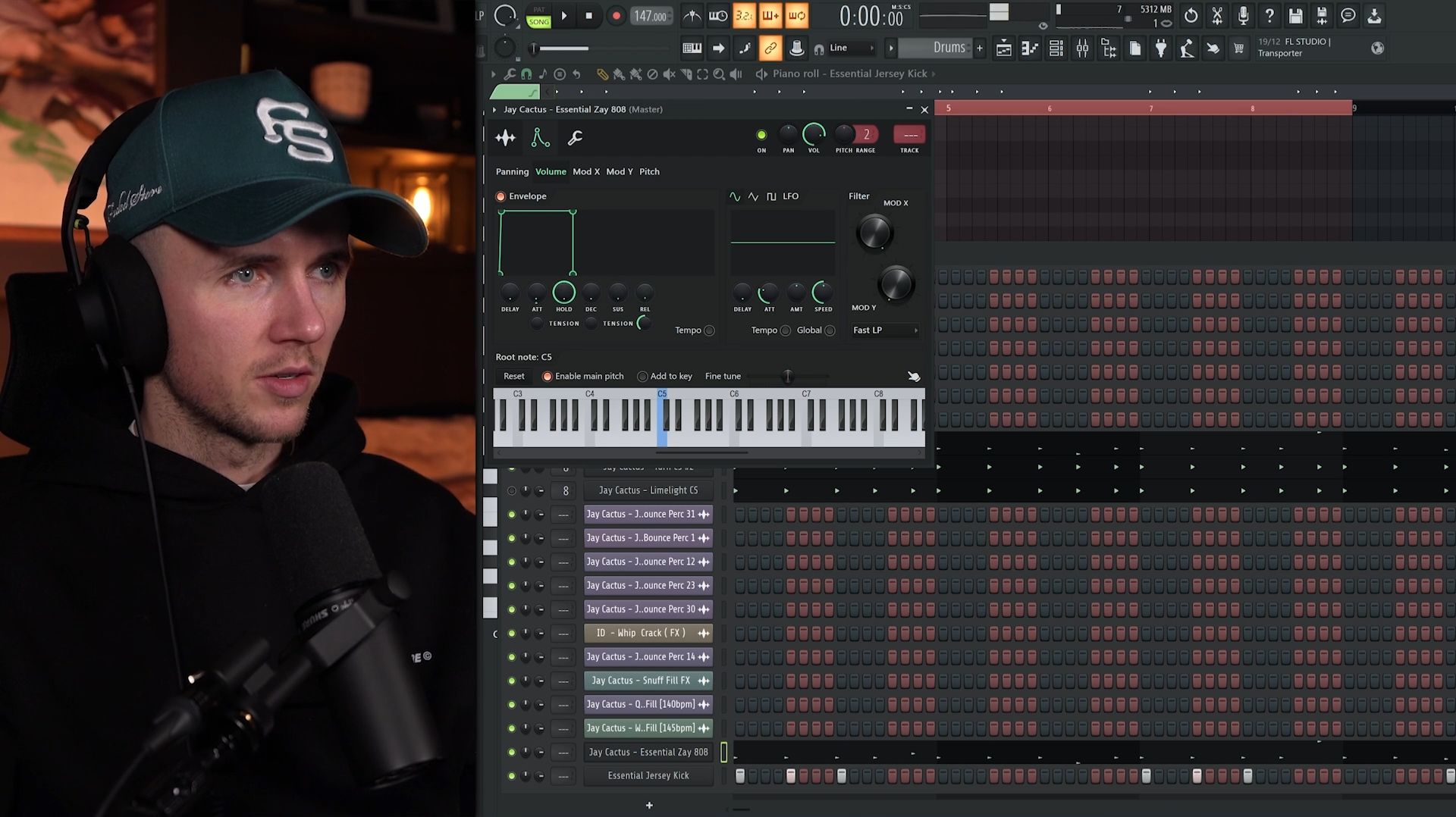Open the typing keyboard to piano icon
This screenshot has height=817, width=1456.
pos(692,49)
